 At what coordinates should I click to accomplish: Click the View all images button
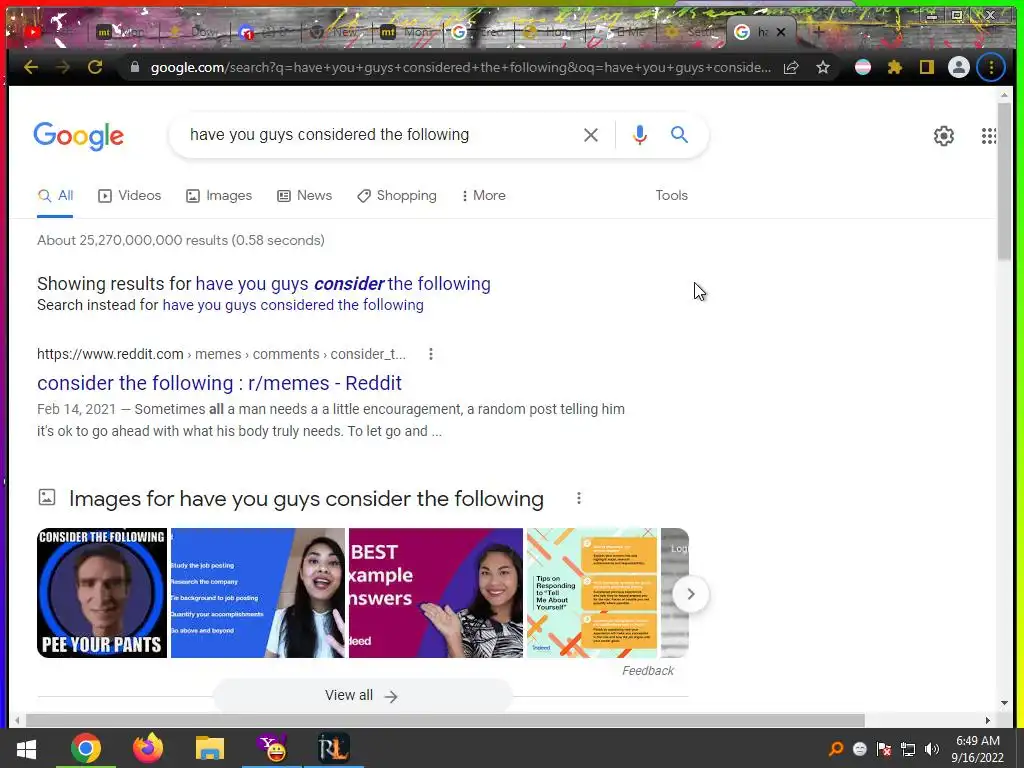362,696
